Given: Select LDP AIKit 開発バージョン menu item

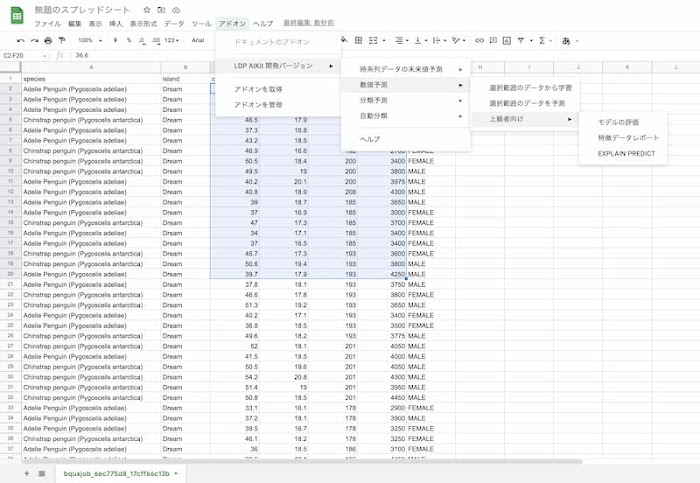Looking at the screenshot, I should tap(278, 66).
